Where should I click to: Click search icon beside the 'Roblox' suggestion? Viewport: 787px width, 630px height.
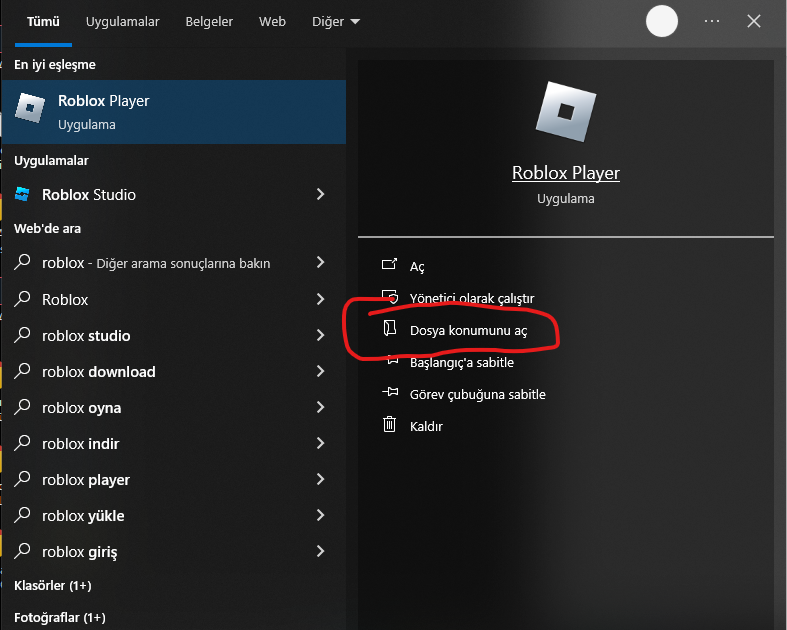(22, 298)
